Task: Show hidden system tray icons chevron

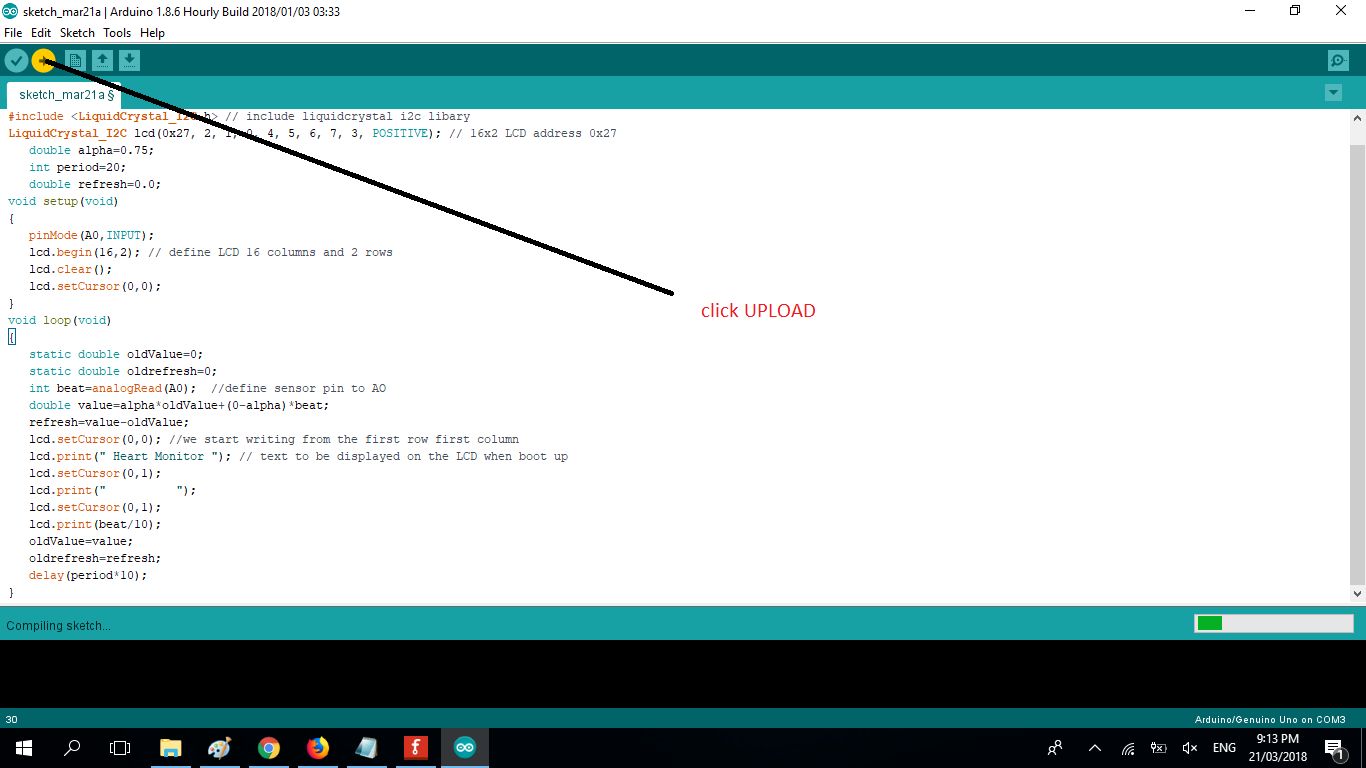Action: [1095, 748]
